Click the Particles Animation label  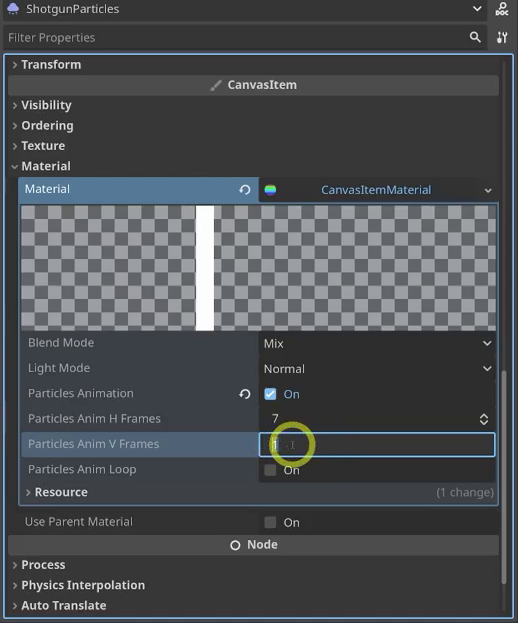[81, 393]
